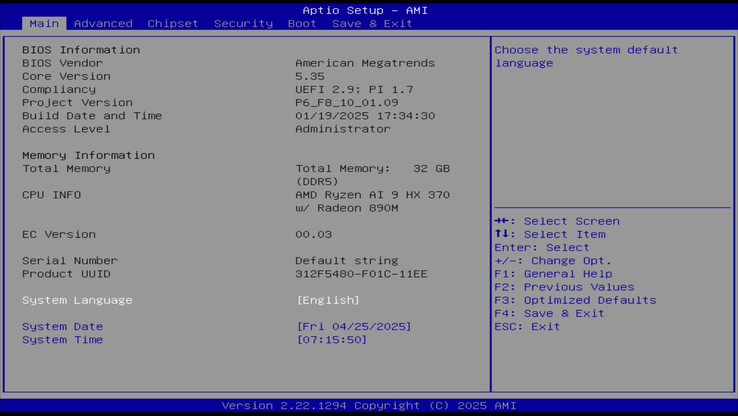Click the EC Version label
Screen dimensions: 738x416
click(x=59, y=234)
